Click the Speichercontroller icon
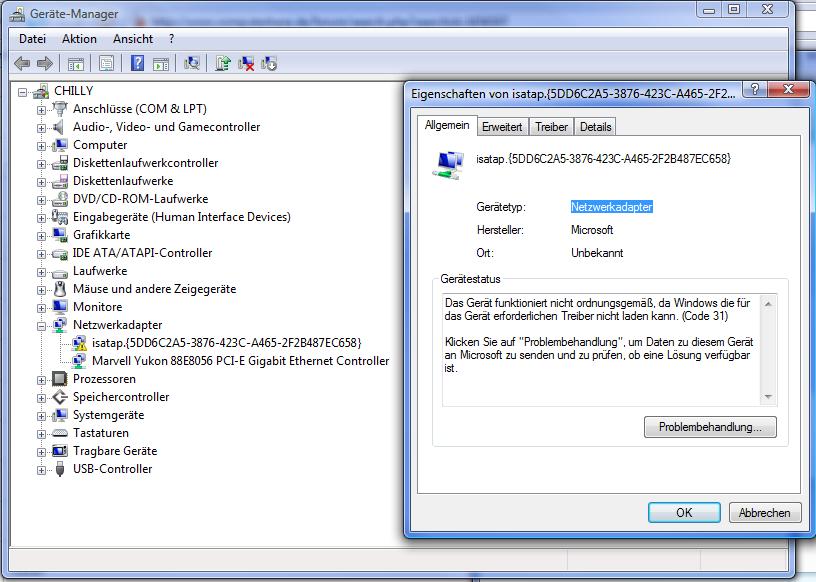This screenshot has height=582, width=816. click(60, 397)
